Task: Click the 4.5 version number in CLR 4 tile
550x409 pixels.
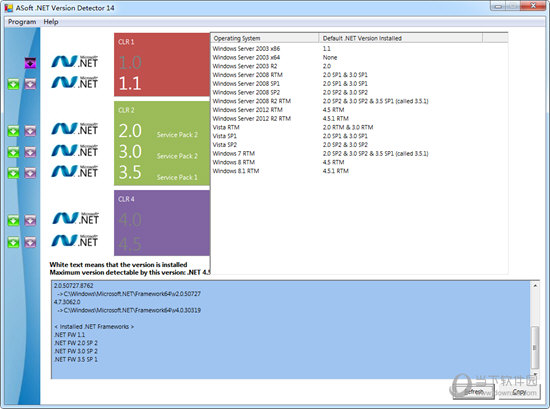Action: [130, 244]
